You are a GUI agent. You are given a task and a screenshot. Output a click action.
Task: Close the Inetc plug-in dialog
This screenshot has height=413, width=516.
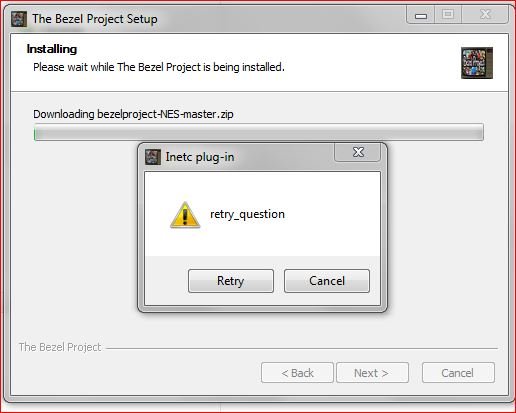coord(358,152)
